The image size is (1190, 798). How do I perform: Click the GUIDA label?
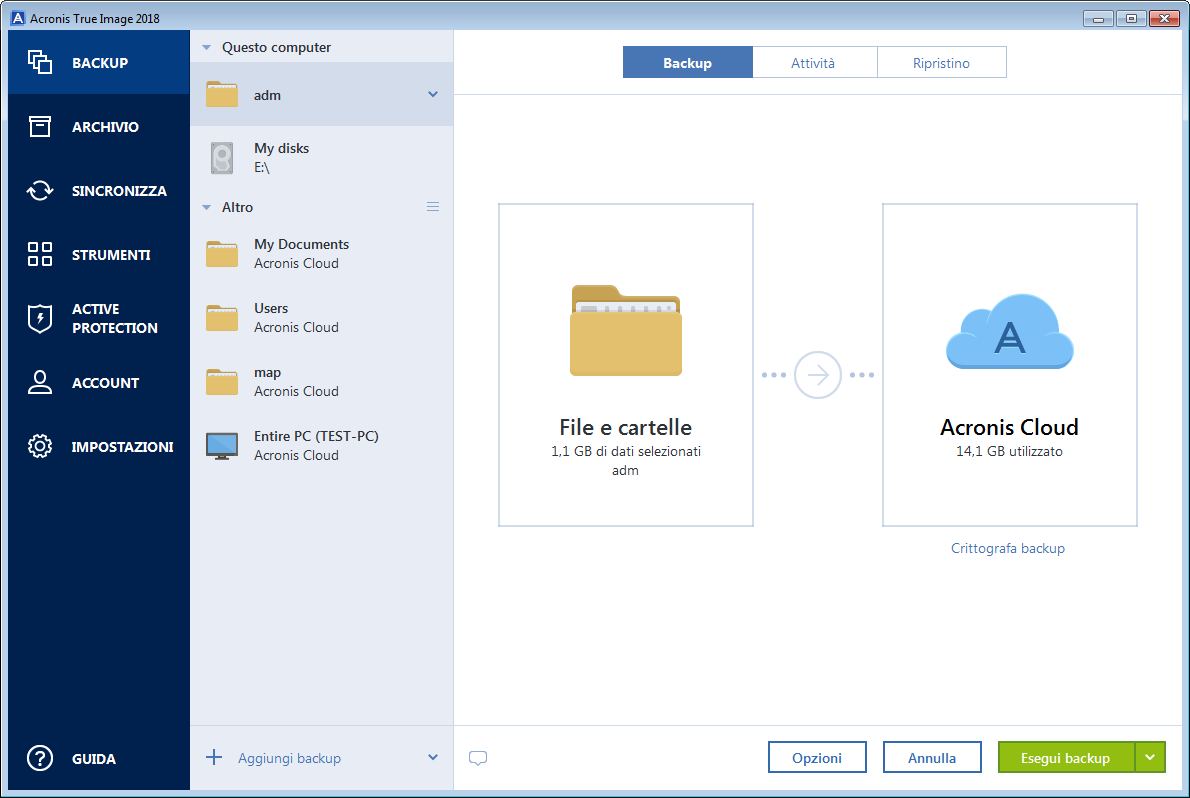click(94, 759)
